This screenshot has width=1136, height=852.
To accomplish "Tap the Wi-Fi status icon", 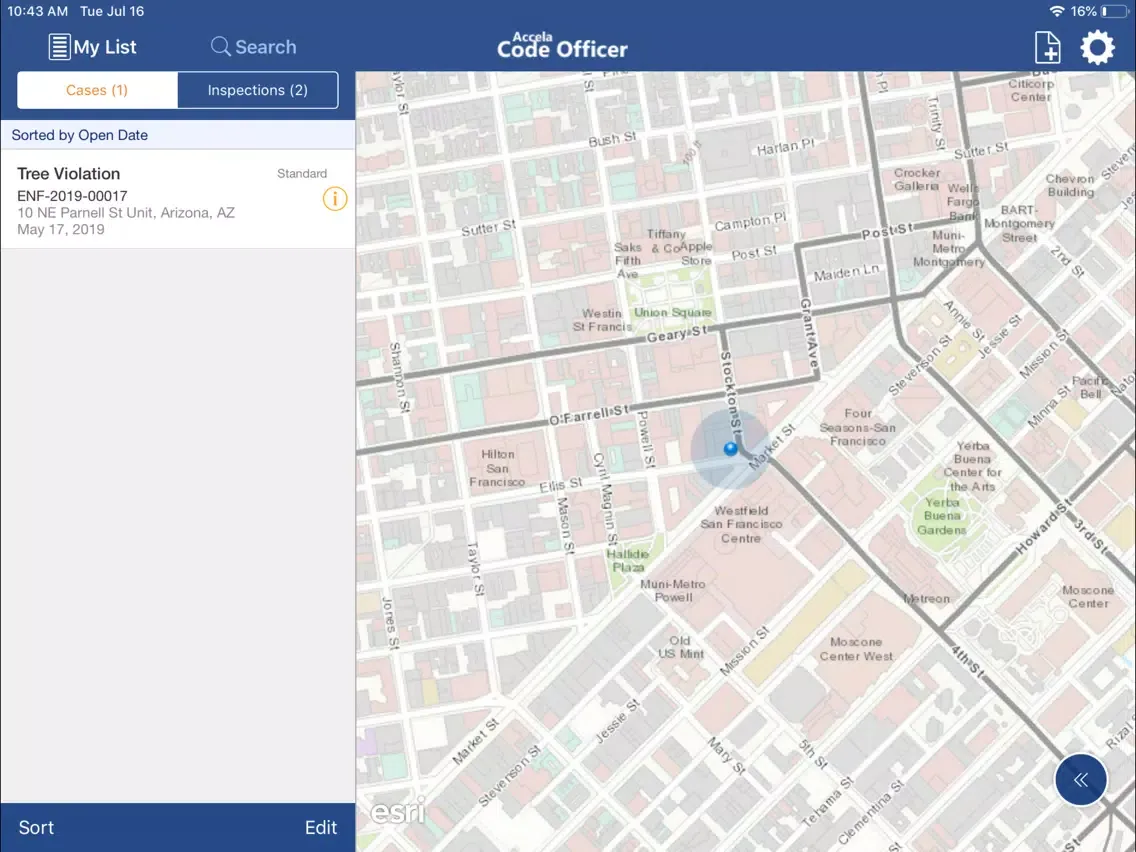I will 1057,11.
